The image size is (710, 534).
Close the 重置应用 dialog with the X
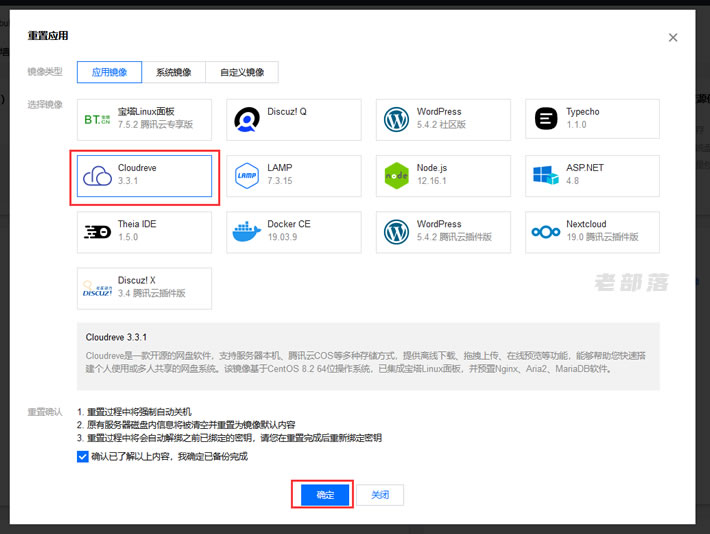point(673,38)
